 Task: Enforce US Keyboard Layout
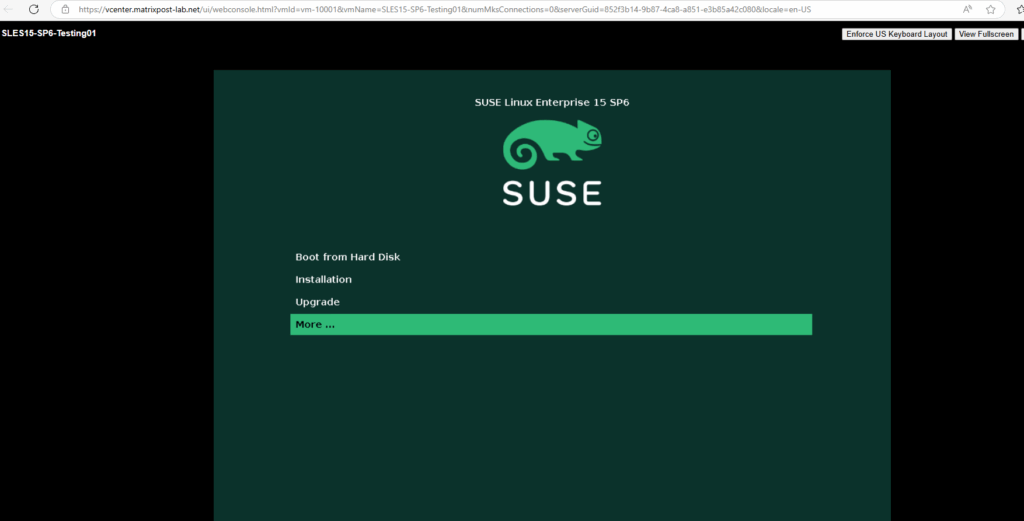pos(897,34)
